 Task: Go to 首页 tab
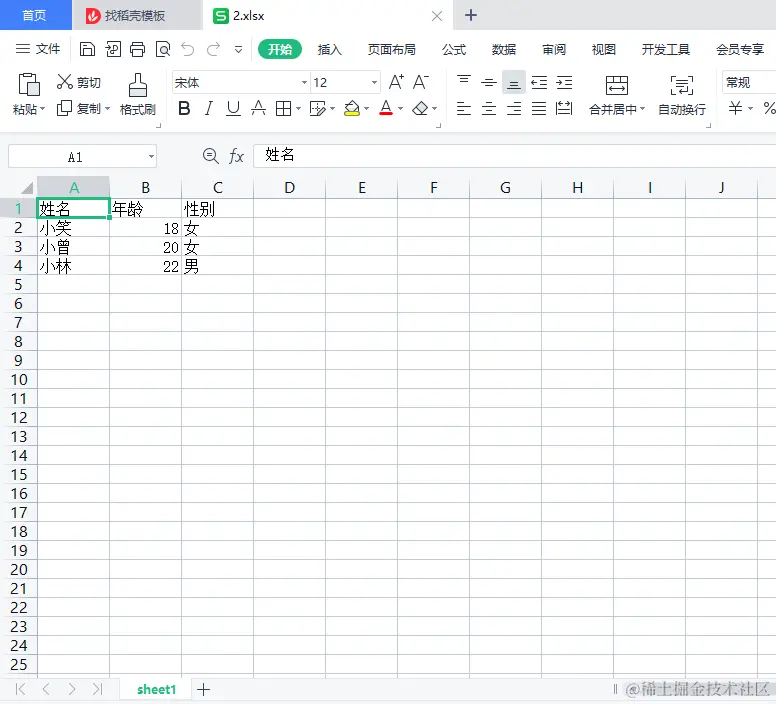(35, 15)
